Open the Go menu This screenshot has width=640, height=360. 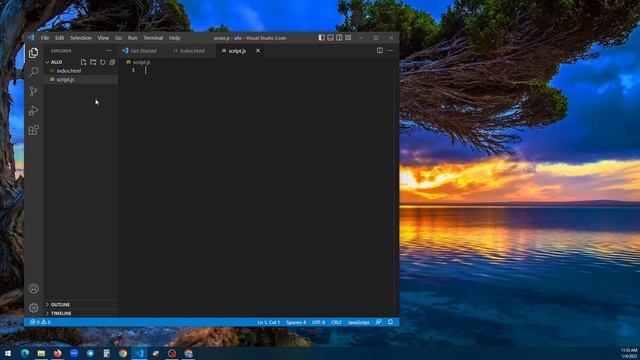118,38
